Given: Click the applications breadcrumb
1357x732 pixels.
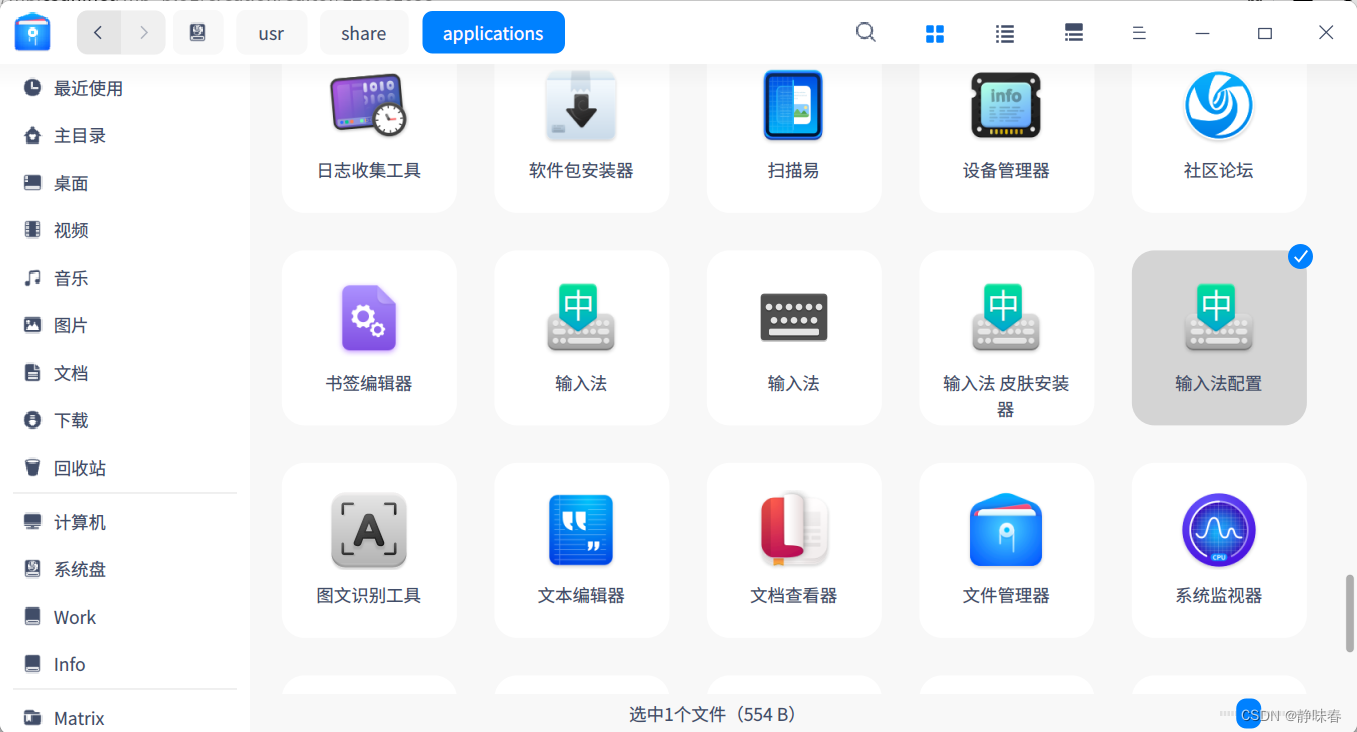Looking at the screenshot, I should 493,32.
